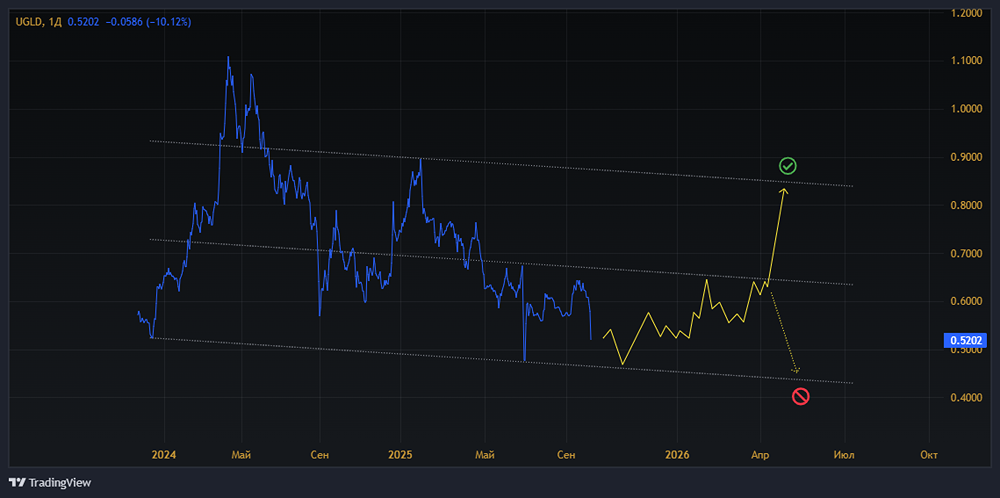Select the UGLD ticker symbol label
1000x498 pixels.
(x=28, y=22)
